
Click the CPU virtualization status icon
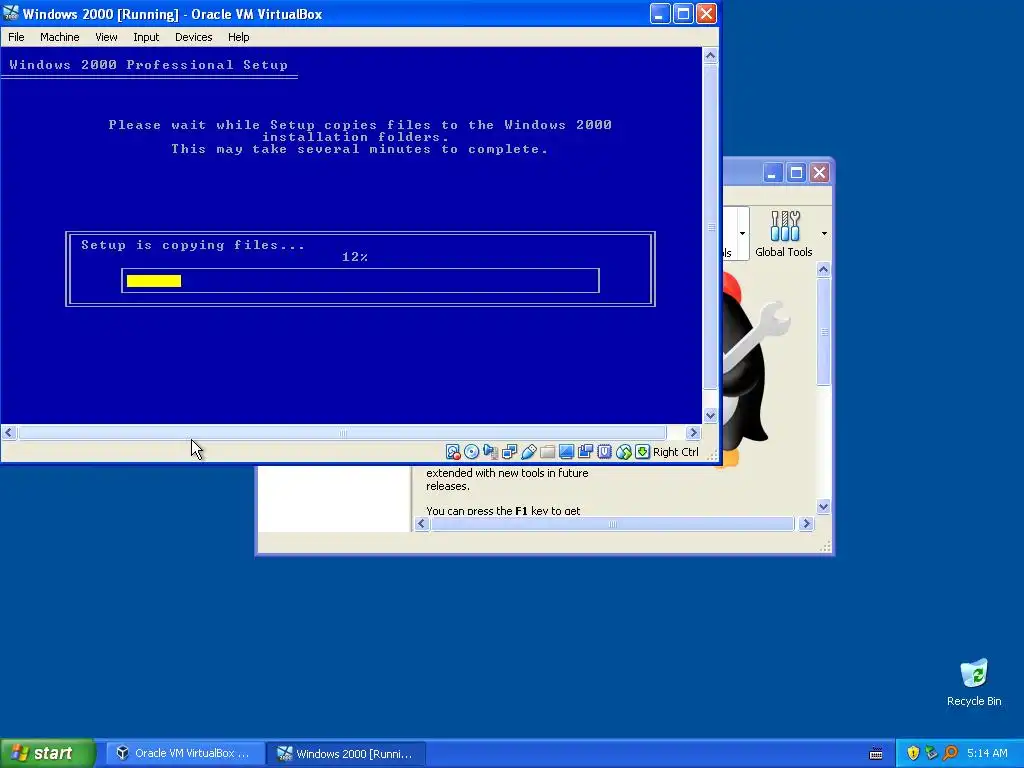(604, 452)
